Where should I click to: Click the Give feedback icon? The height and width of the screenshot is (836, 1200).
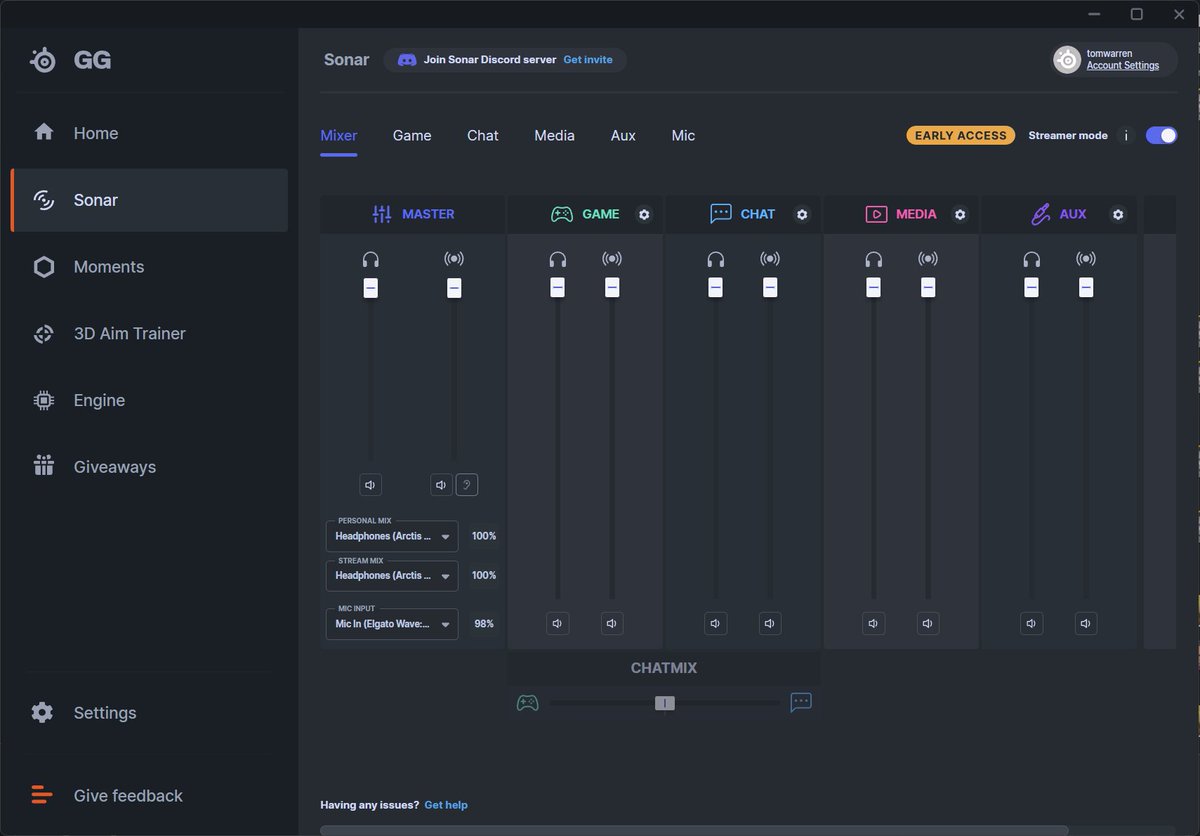[x=42, y=796]
